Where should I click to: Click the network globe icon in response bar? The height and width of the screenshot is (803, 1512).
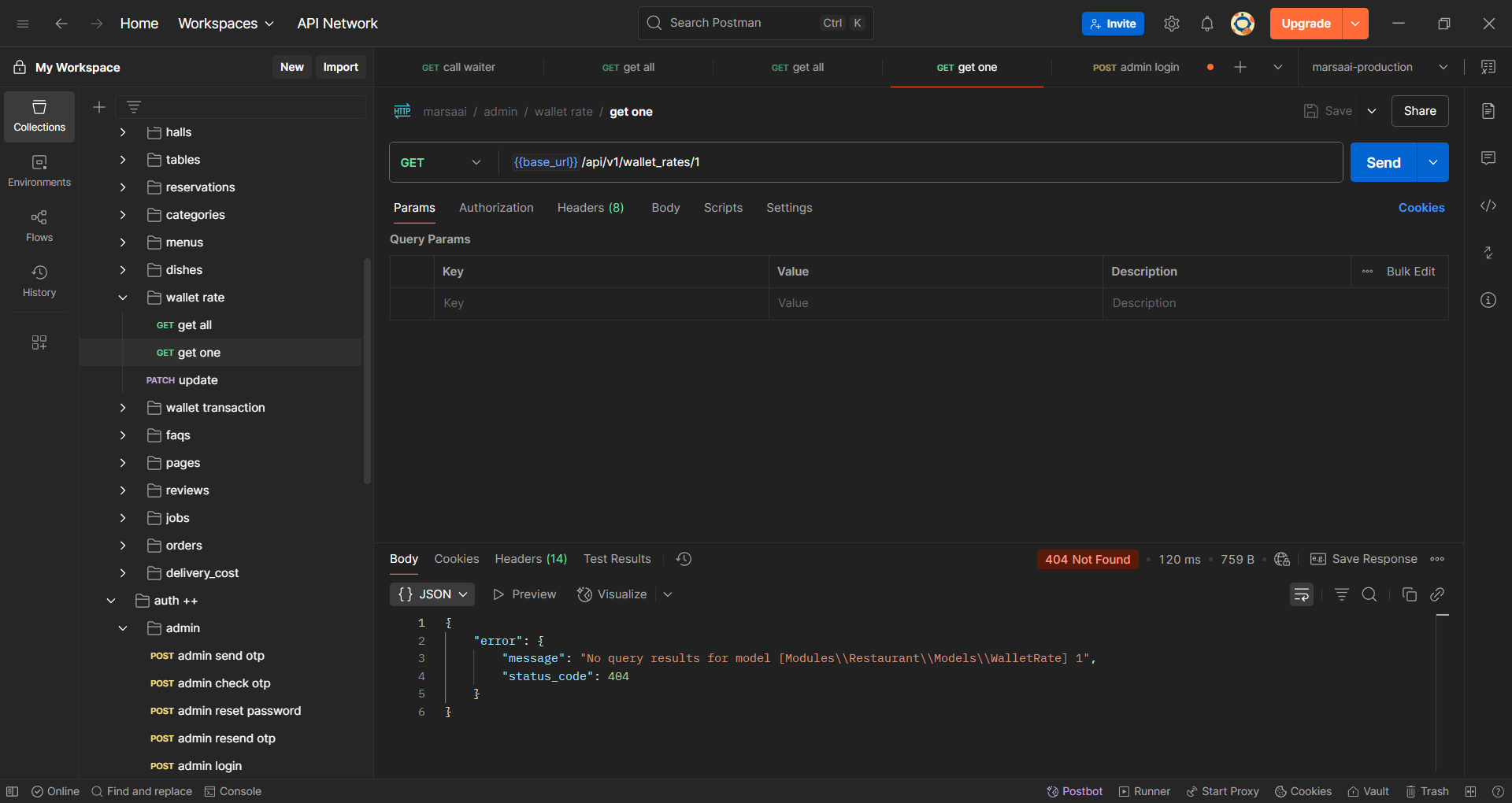[x=1282, y=559]
